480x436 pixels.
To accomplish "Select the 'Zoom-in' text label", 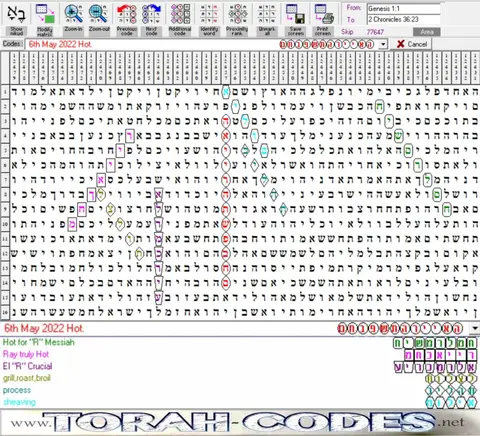I will pos(73,29).
